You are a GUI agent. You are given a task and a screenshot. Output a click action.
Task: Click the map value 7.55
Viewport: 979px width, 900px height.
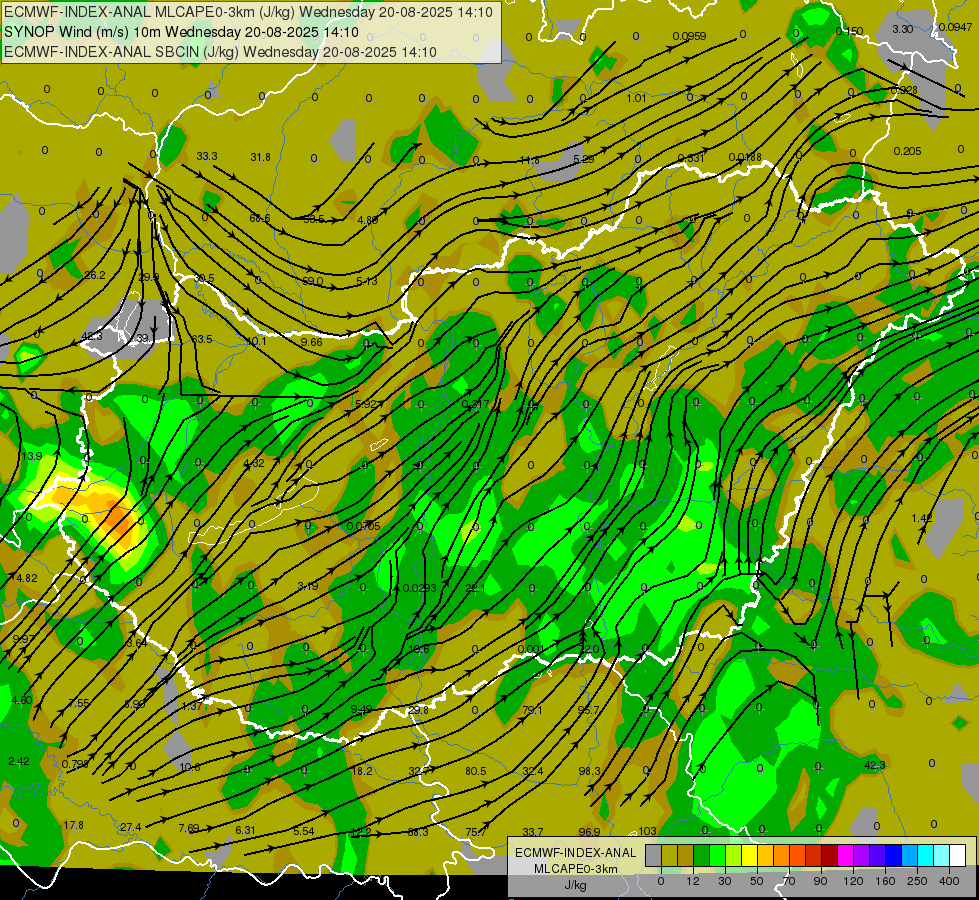point(79,703)
